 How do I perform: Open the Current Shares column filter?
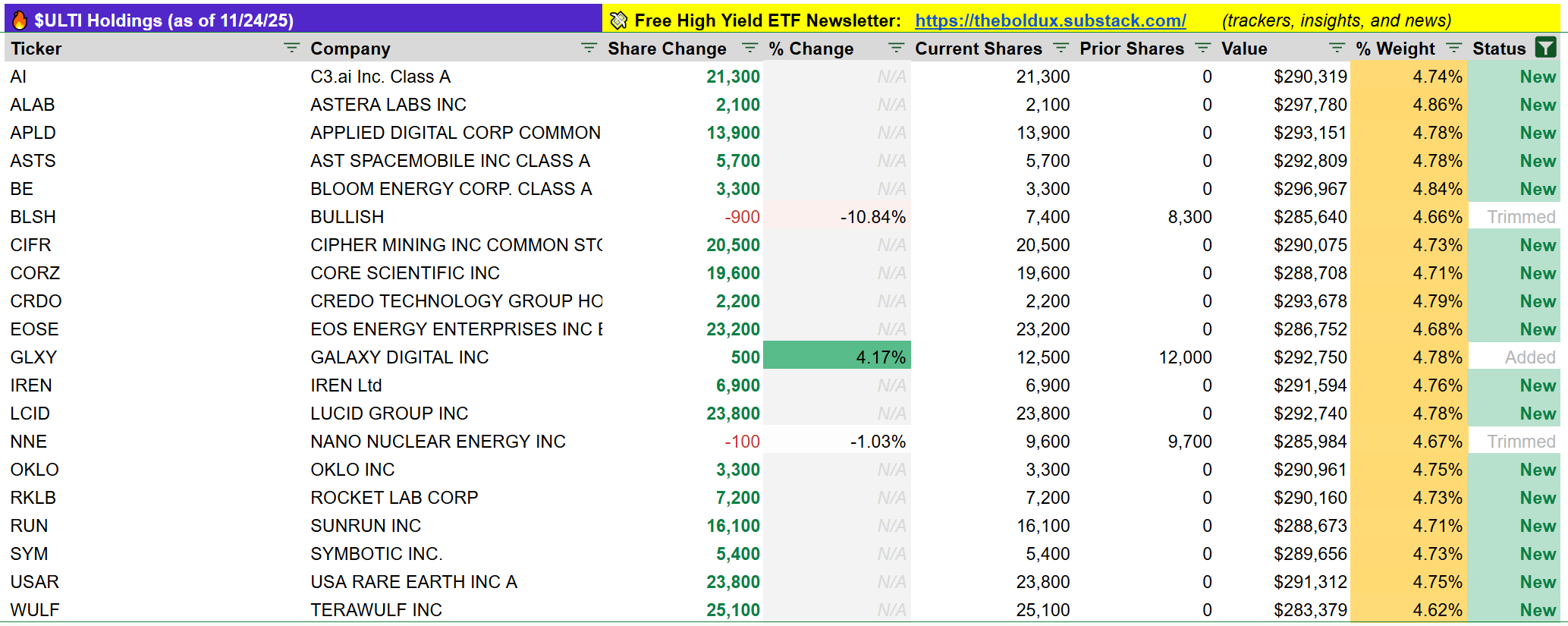click(x=1061, y=49)
